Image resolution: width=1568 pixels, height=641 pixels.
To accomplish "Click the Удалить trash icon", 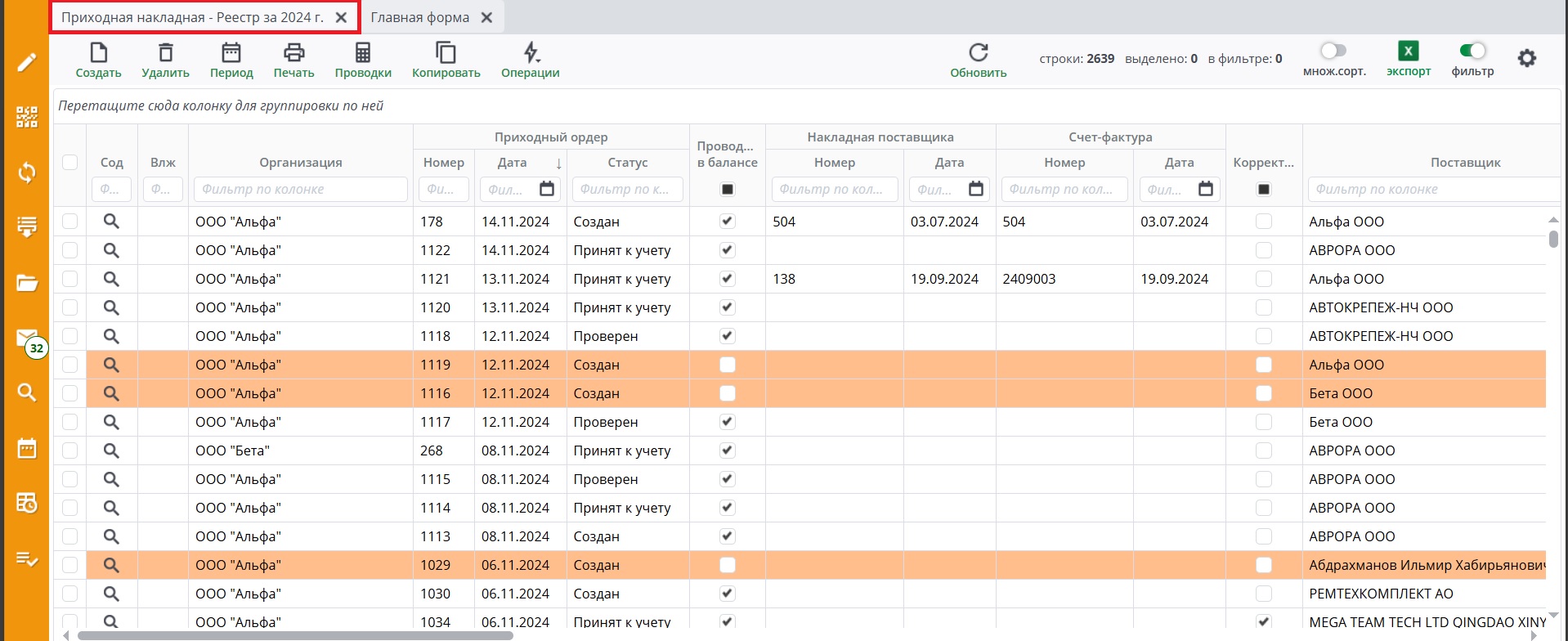I will coord(165,54).
